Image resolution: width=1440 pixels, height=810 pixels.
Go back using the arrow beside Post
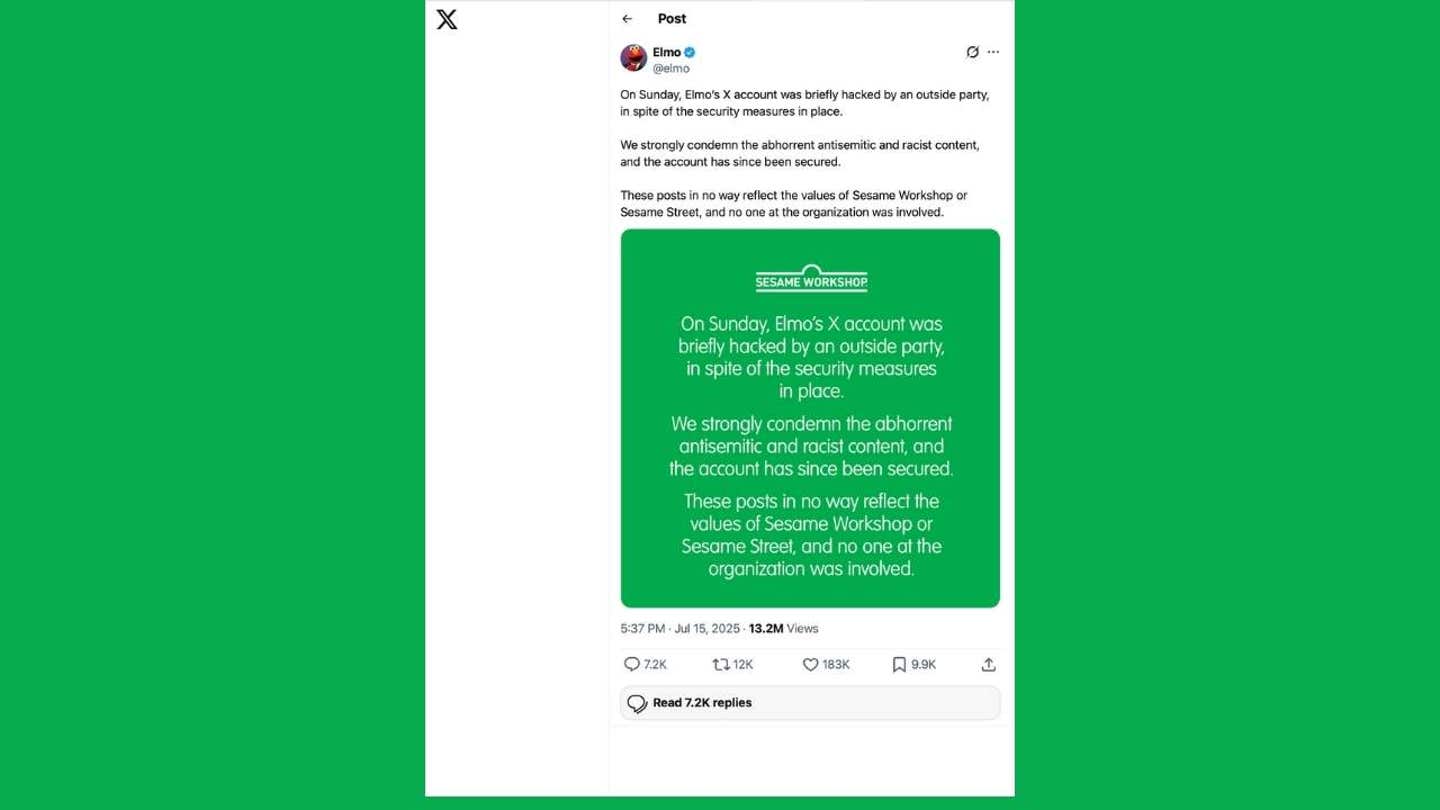[x=627, y=19]
